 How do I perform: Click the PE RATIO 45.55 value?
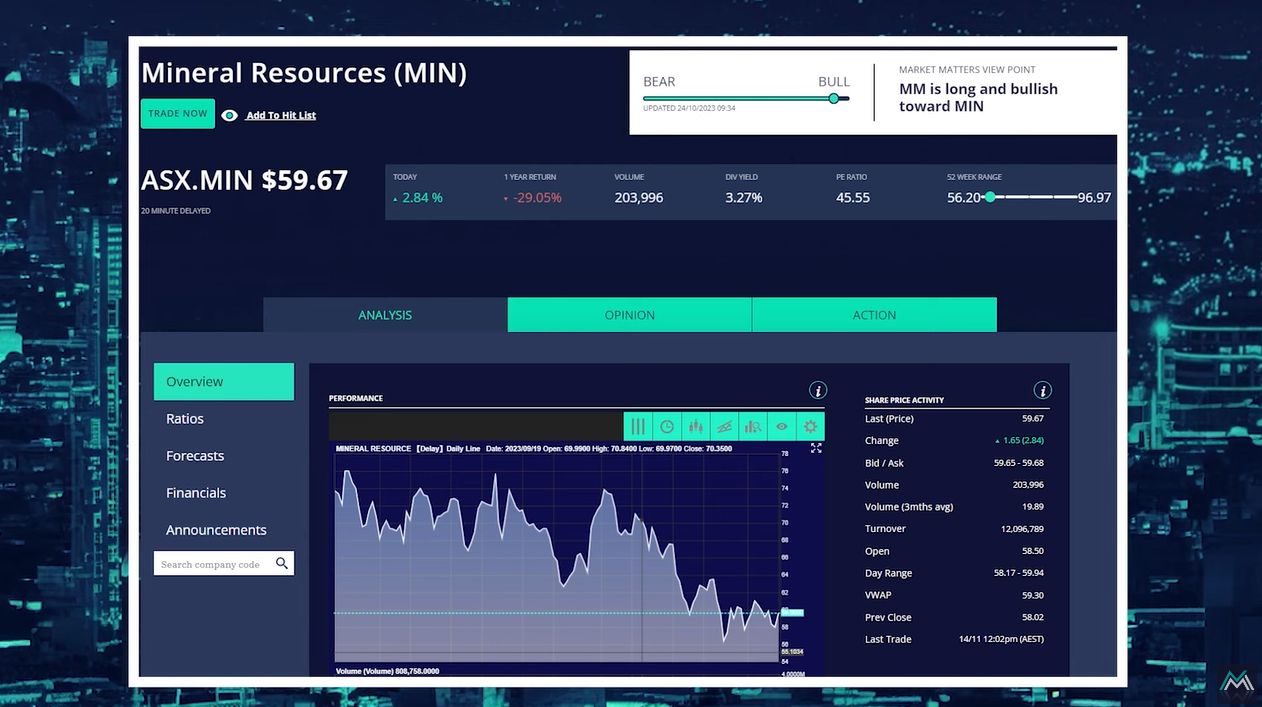(x=853, y=198)
